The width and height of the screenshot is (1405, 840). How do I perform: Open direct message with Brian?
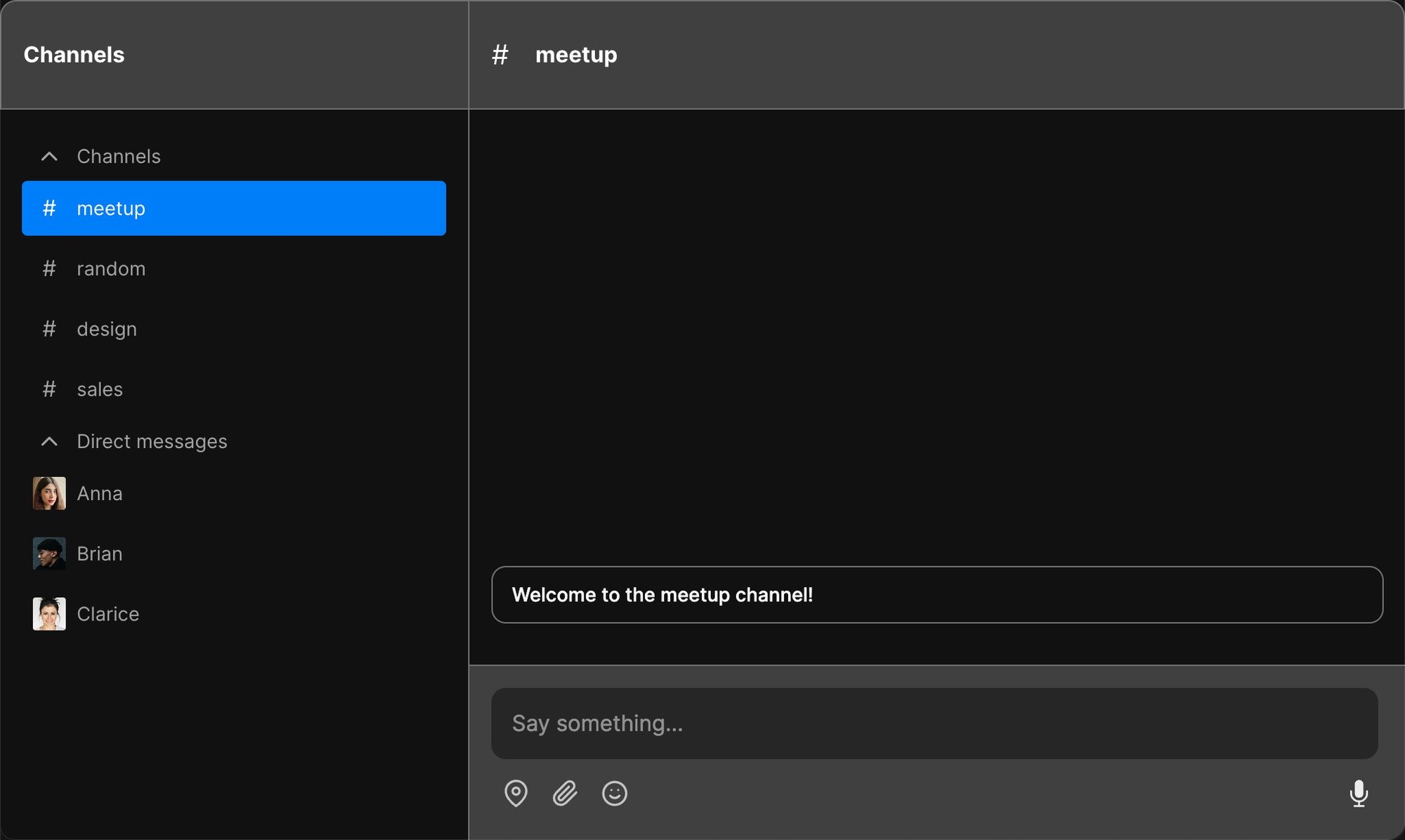coord(234,553)
